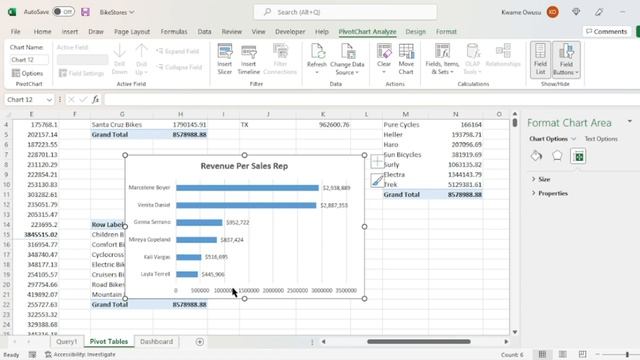Select the column H header
Viewport: 640px width, 360px height.
pyautogui.click(x=180, y=114)
